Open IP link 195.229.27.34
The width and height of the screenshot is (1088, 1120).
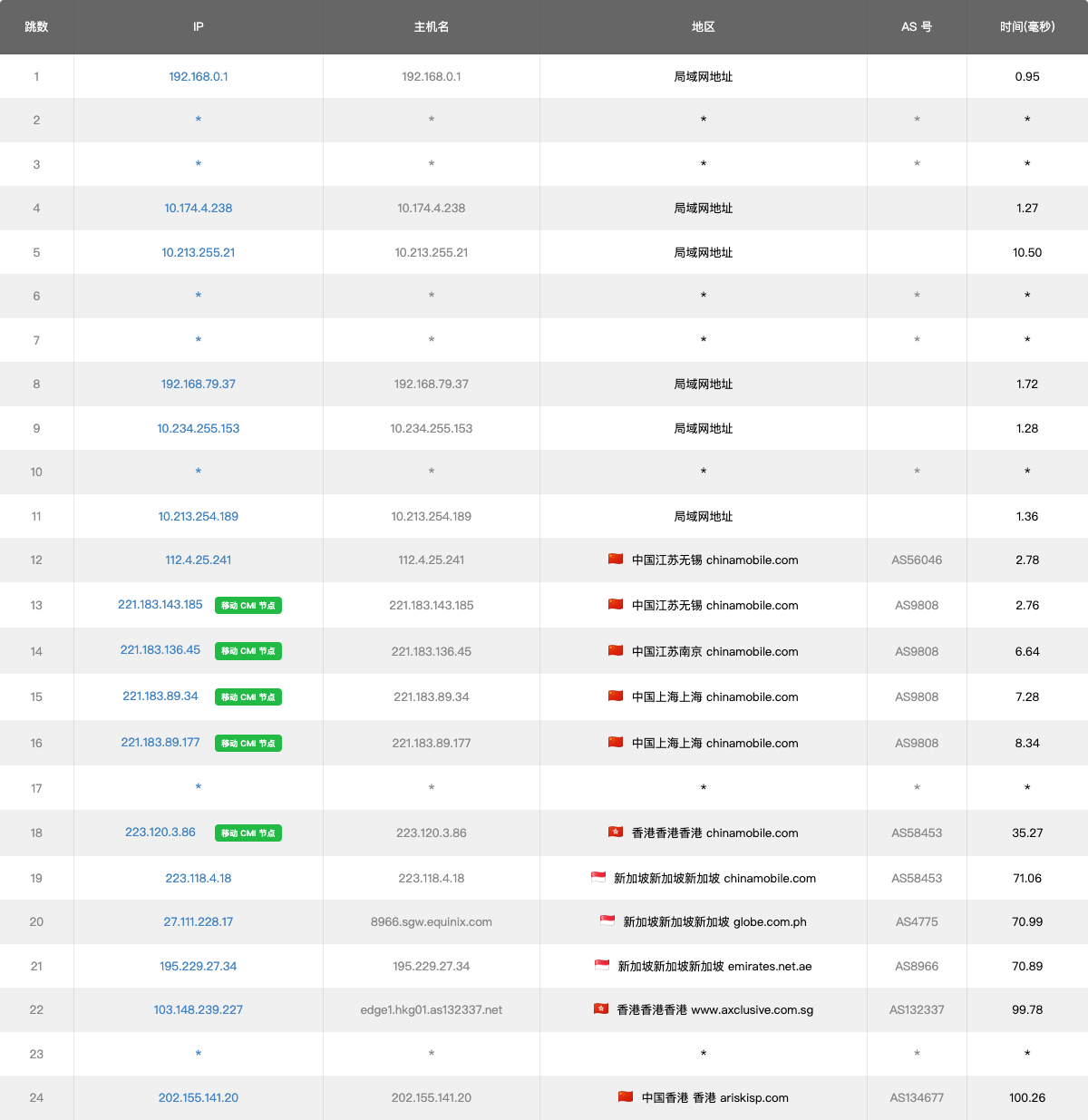coord(199,966)
